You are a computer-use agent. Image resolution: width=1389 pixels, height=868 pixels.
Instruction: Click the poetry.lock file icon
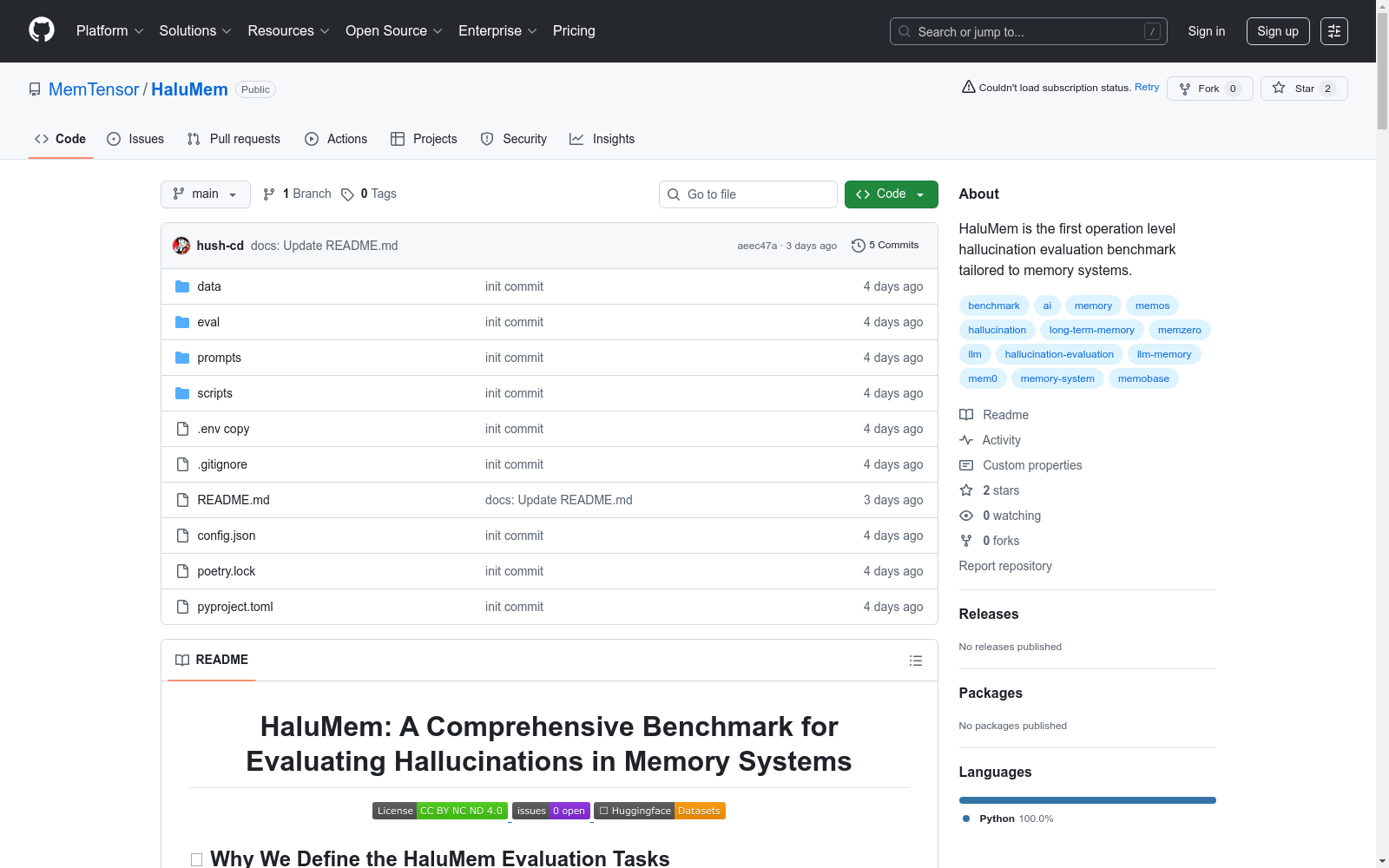[182, 571]
